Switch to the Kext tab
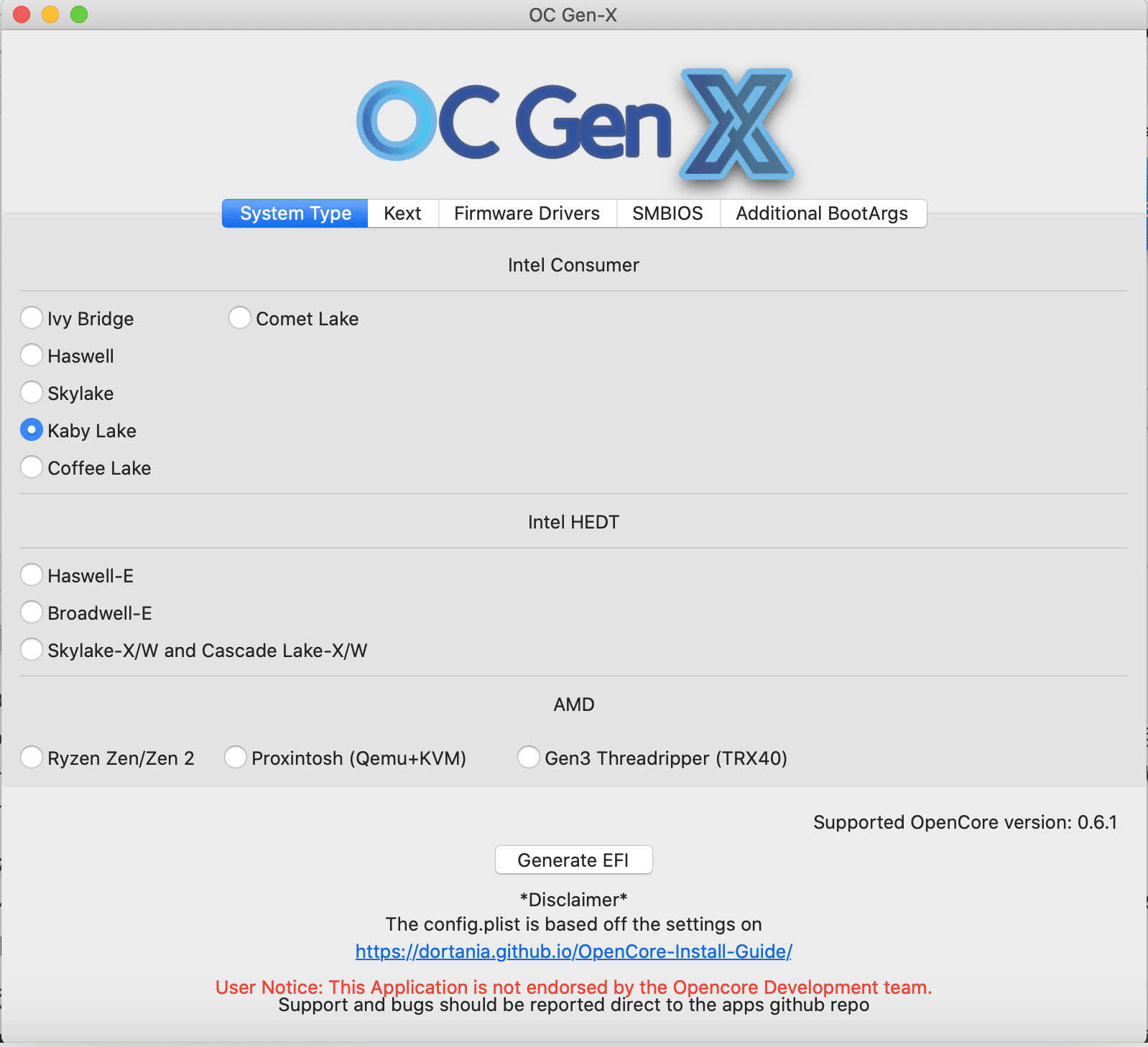1148x1047 pixels. [402, 213]
